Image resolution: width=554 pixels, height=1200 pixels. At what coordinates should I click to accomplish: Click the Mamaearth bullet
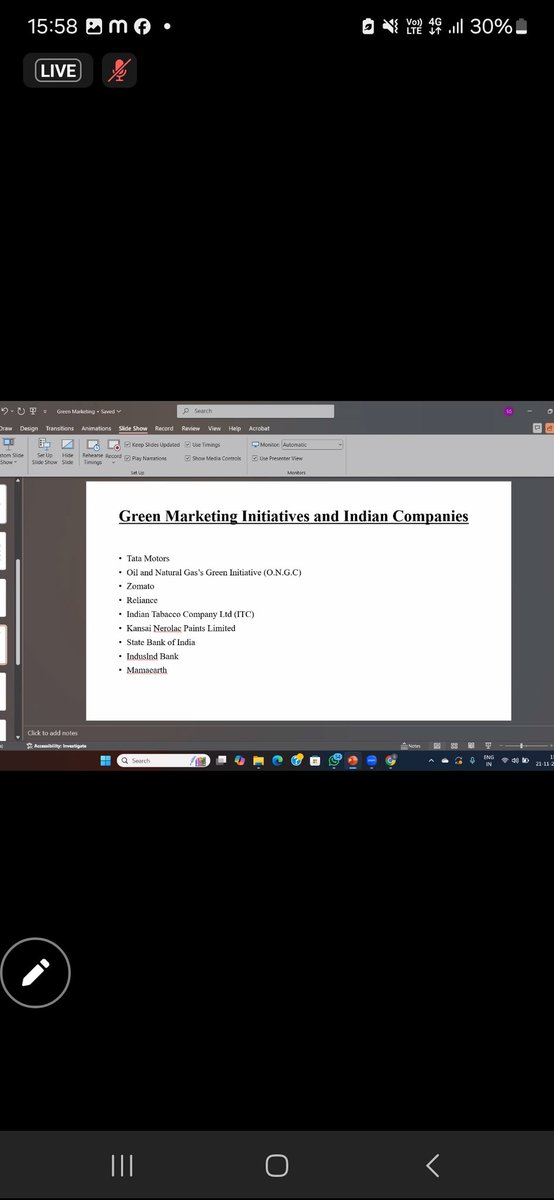(146, 670)
